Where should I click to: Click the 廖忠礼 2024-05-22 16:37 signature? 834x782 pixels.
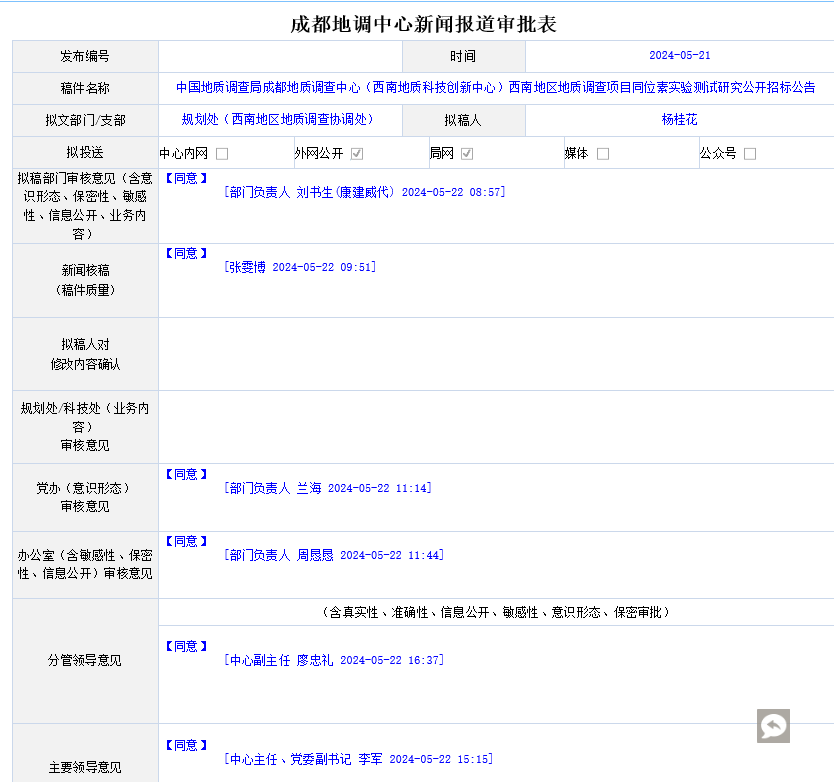(334, 660)
